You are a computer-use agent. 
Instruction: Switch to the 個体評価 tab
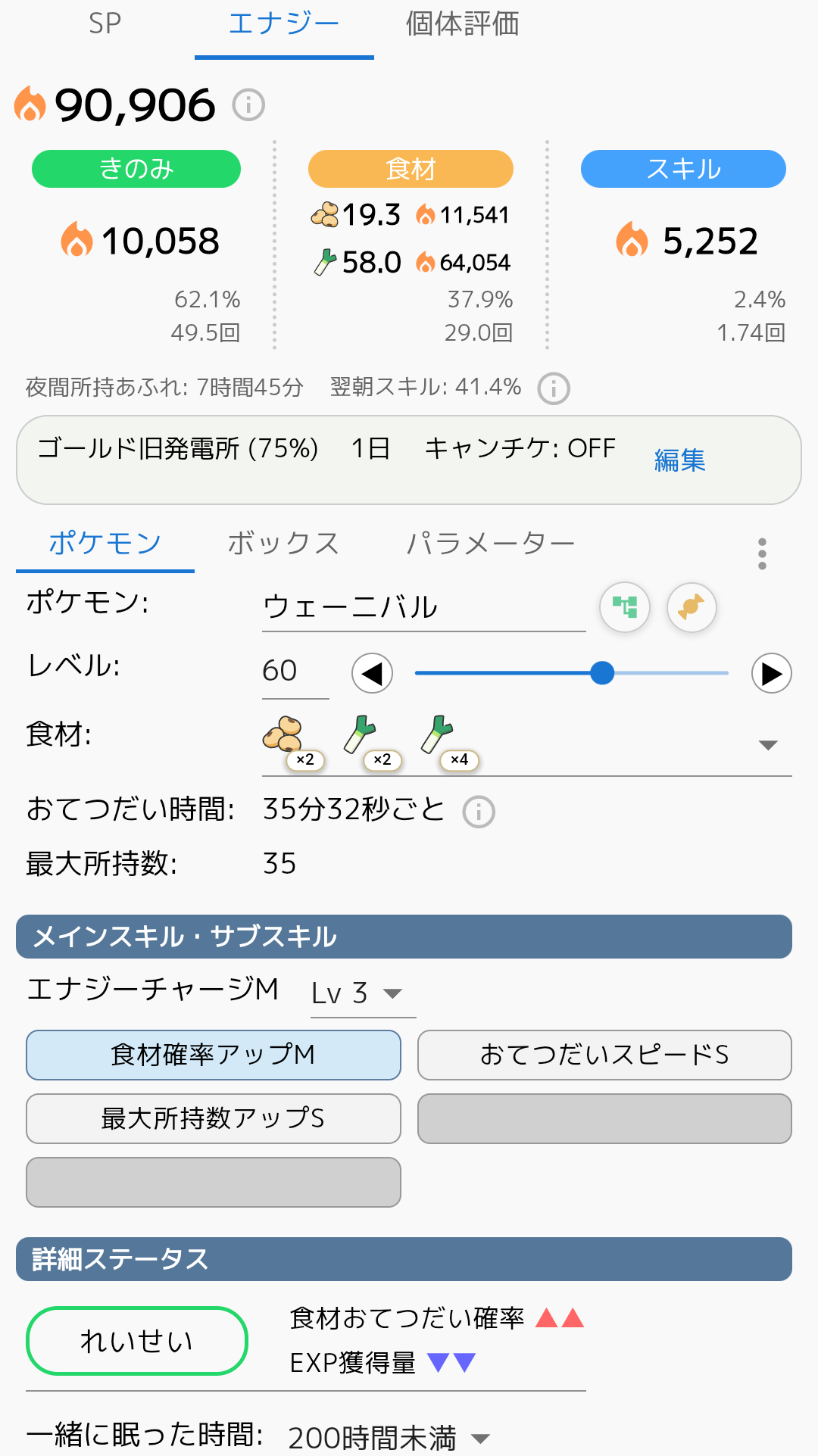tap(462, 25)
